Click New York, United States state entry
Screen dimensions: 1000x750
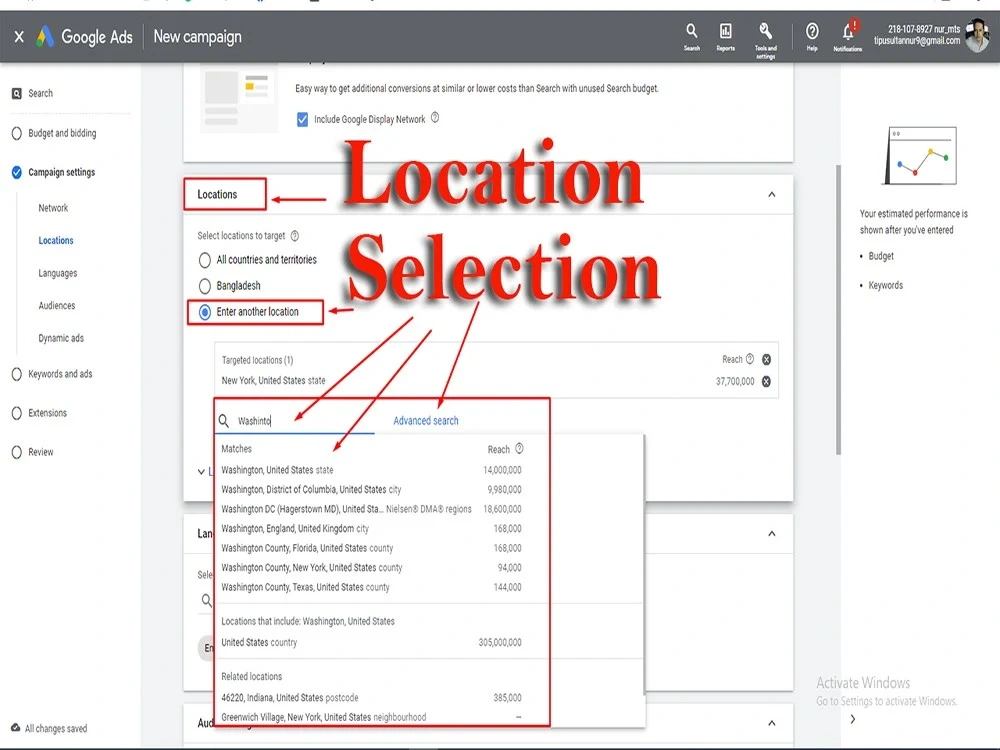click(x=274, y=381)
